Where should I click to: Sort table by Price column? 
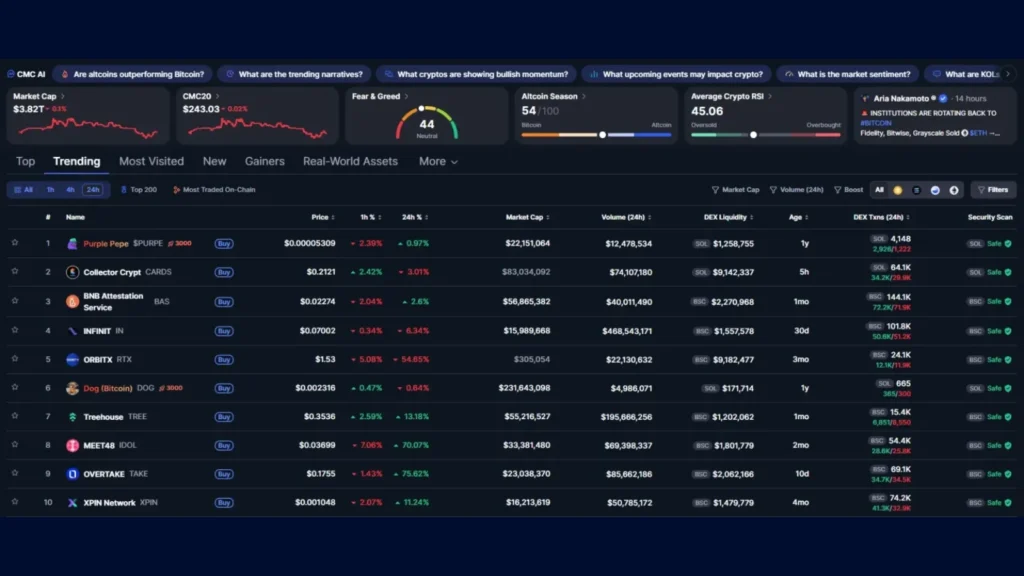click(323, 217)
